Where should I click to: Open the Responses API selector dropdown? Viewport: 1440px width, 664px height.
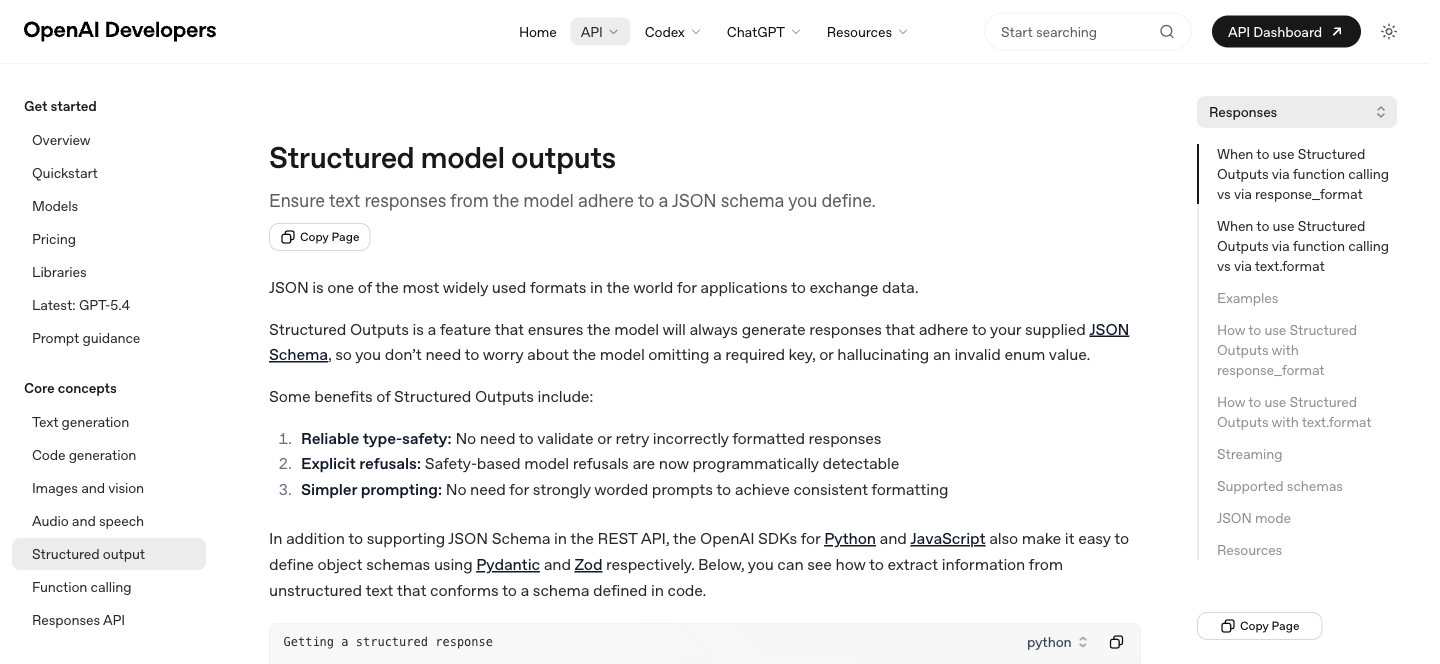(x=1297, y=112)
